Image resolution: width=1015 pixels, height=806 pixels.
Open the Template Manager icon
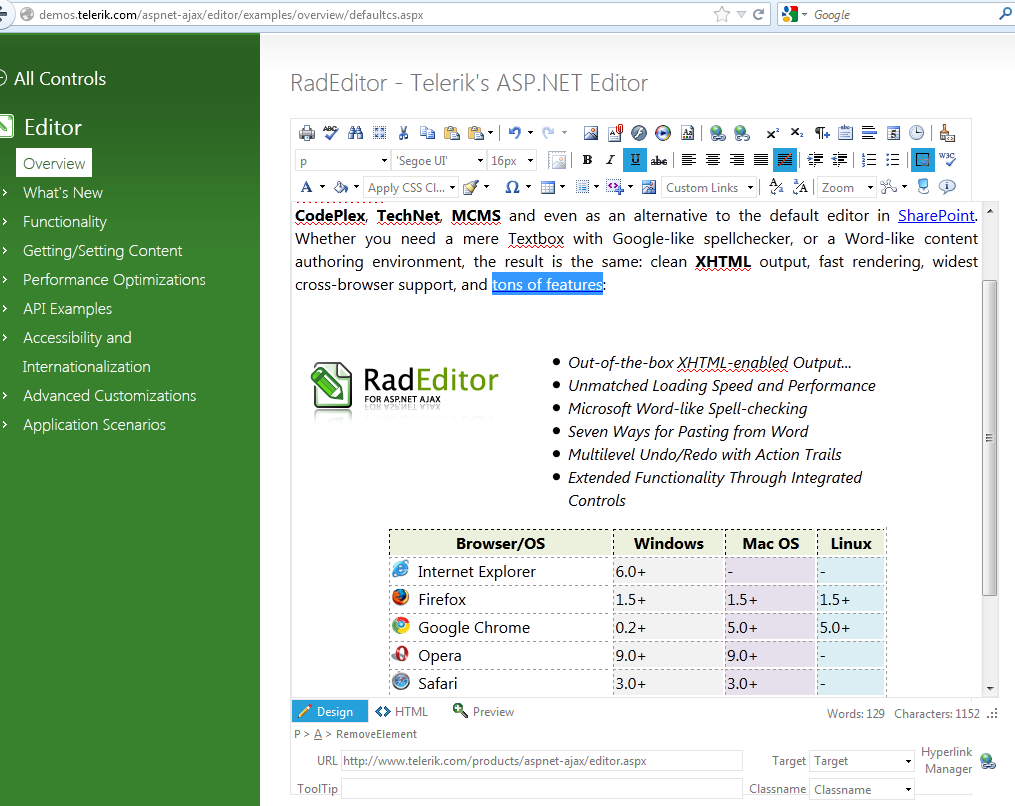[x=687, y=133]
